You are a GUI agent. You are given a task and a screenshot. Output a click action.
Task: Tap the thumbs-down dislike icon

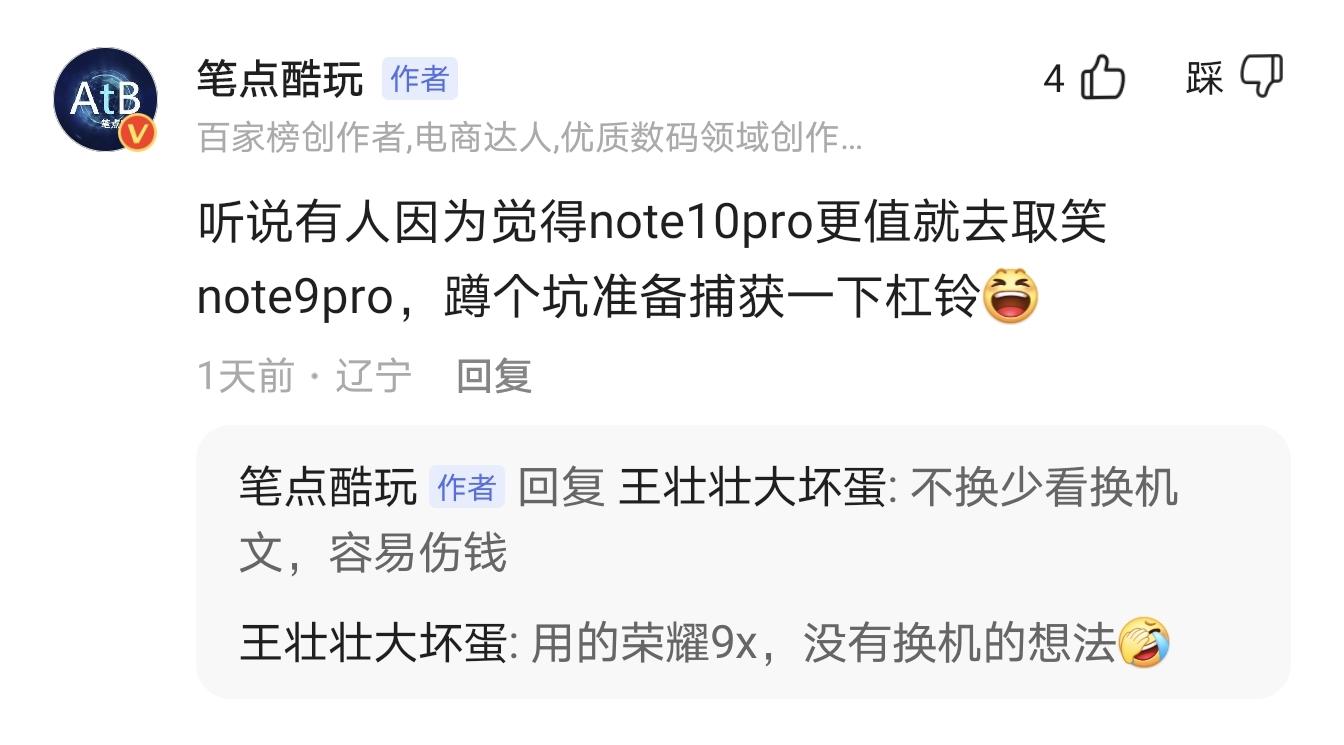click(1262, 76)
